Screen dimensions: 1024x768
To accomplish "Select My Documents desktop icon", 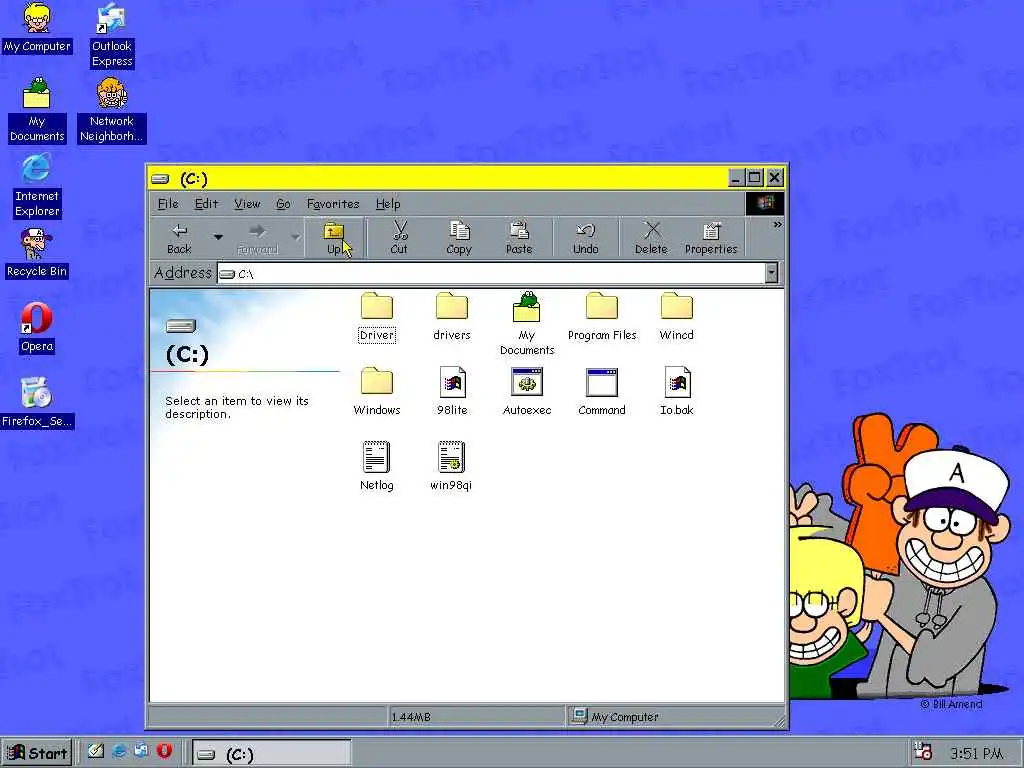I will pyautogui.click(x=37, y=110).
